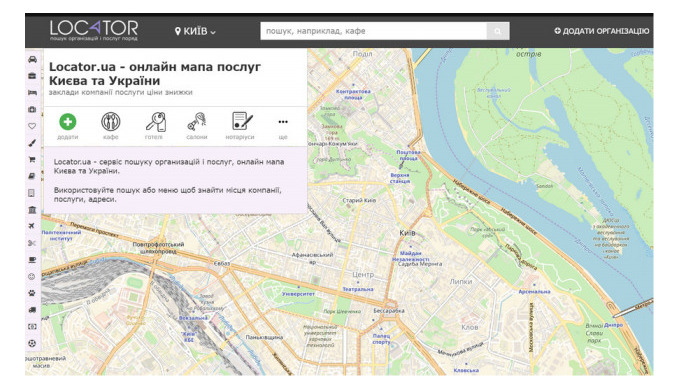Image resolution: width=680 pixels, height=390 pixels.
Task: Select the heart category icon
Action: [32, 126]
